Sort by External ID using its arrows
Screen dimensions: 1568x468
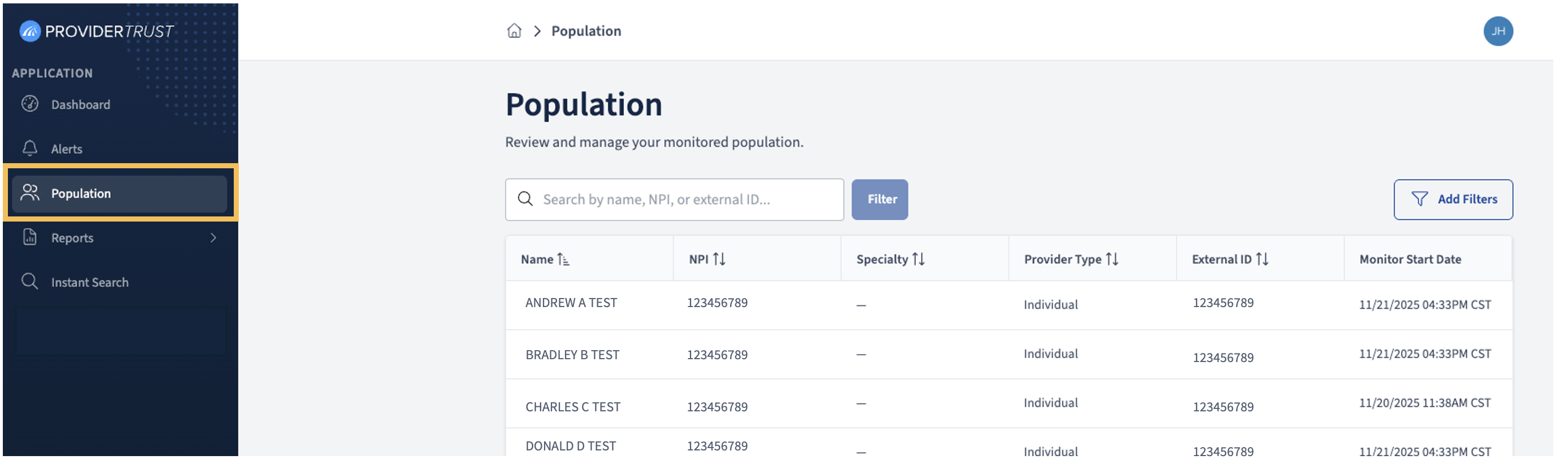1262,259
